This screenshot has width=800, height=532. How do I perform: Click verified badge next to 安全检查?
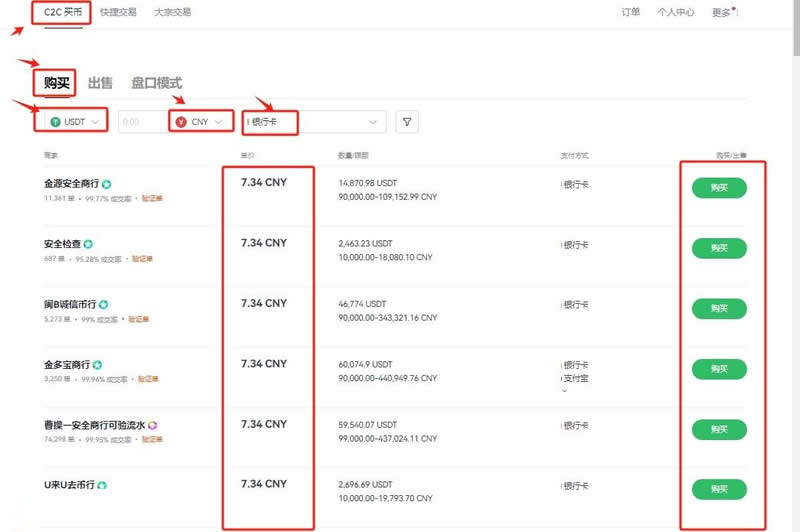click(x=88, y=244)
